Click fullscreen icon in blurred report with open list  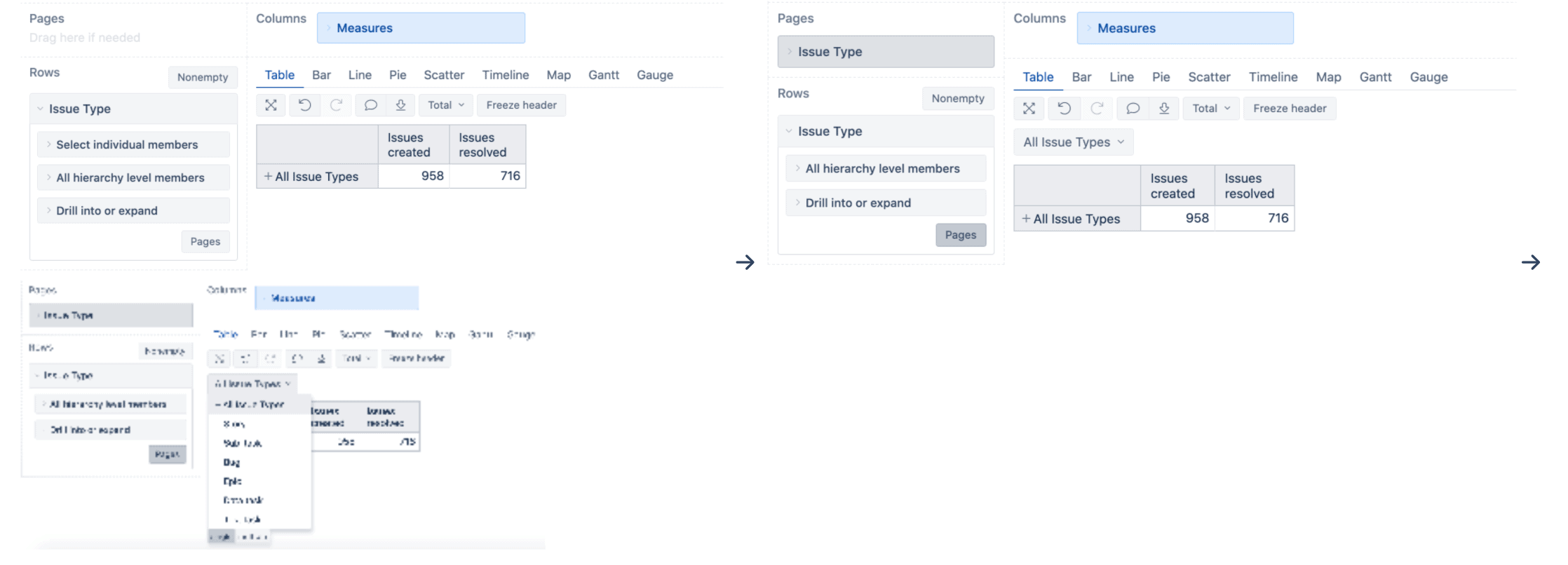219,358
